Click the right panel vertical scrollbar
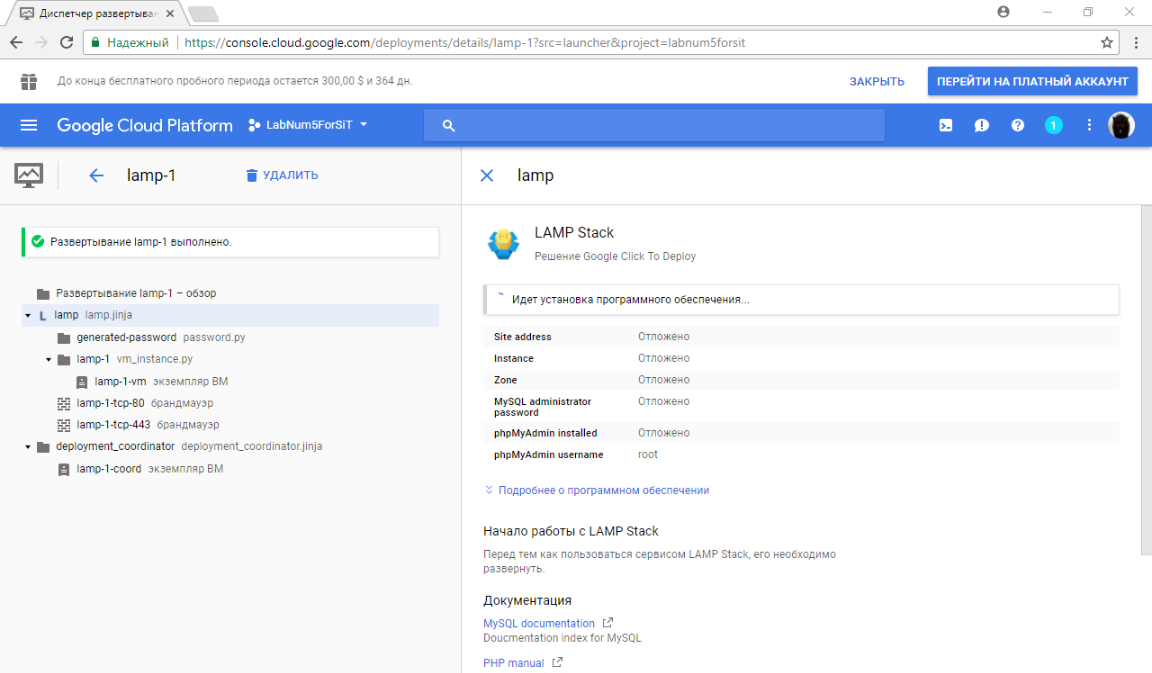Image resolution: width=1152 pixels, height=673 pixels. pyautogui.click(x=1146, y=382)
